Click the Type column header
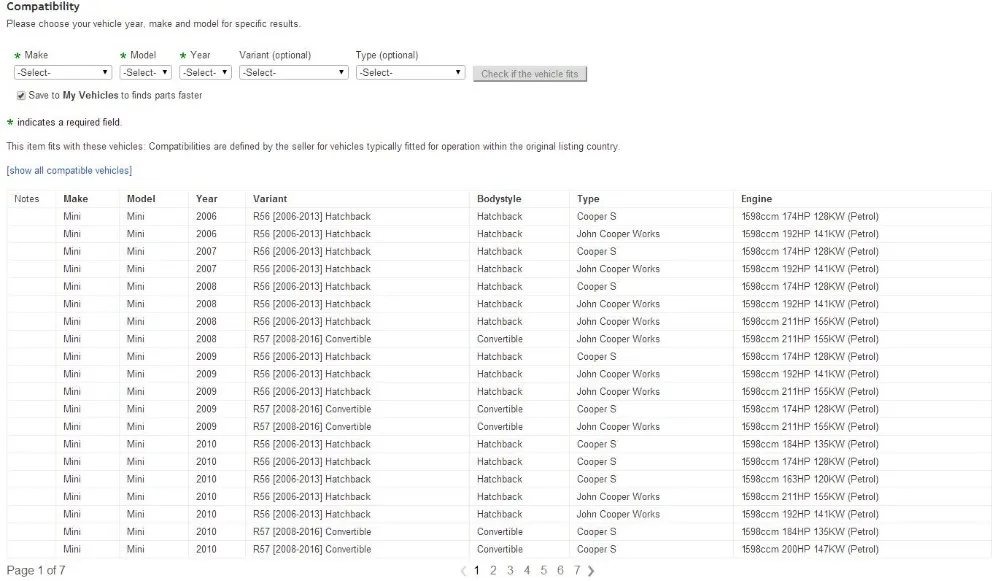This screenshot has height=581, width=1000. pyautogui.click(x=588, y=199)
